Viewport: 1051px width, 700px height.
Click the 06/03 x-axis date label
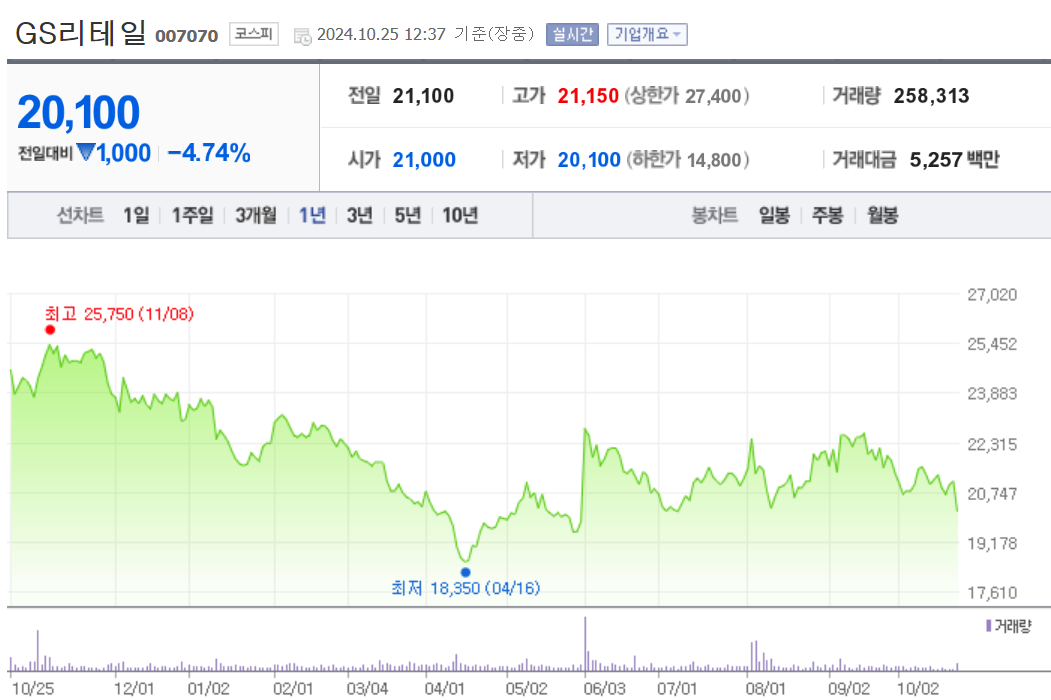pos(604,689)
